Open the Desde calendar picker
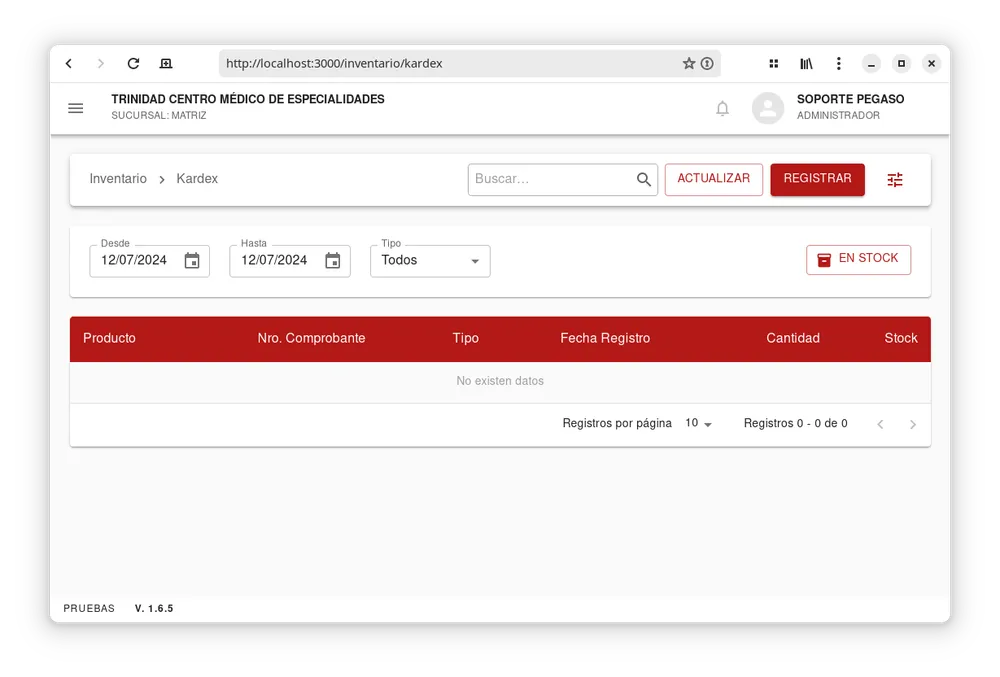This screenshot has height=677, width=1000. (x=192, y=261)
